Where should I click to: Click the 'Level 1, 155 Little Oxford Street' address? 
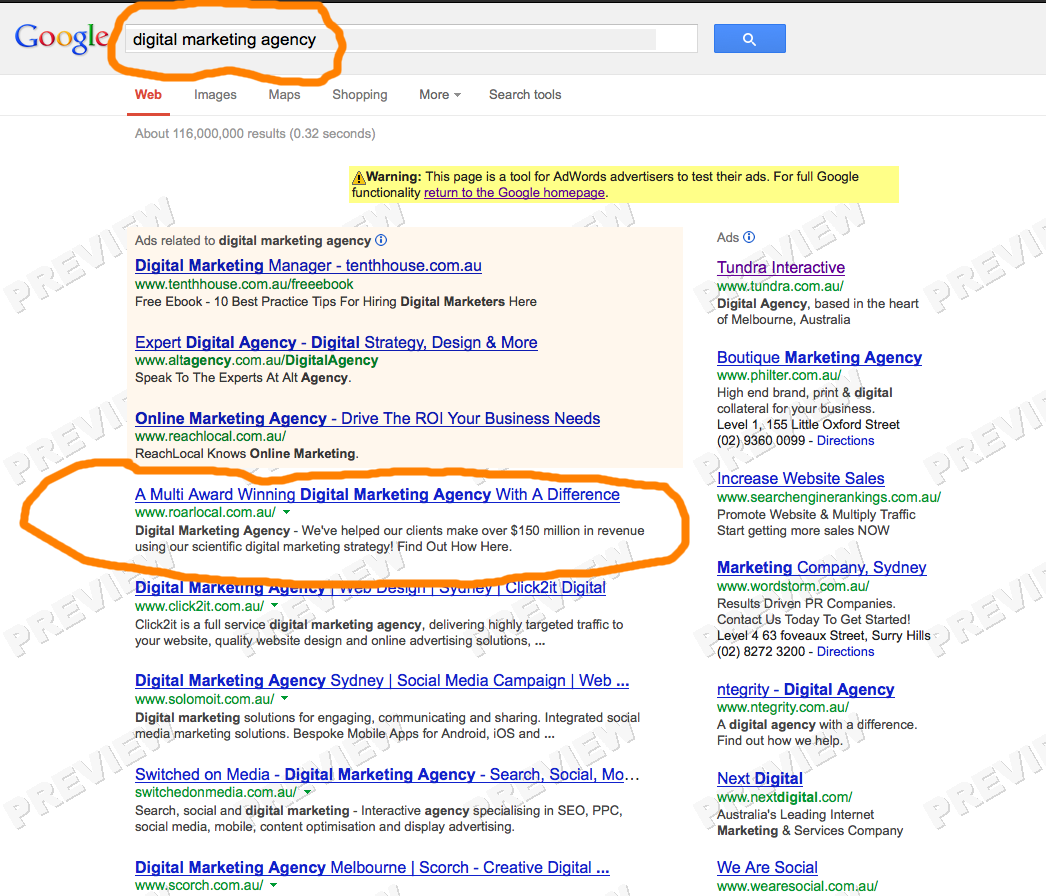809,424
